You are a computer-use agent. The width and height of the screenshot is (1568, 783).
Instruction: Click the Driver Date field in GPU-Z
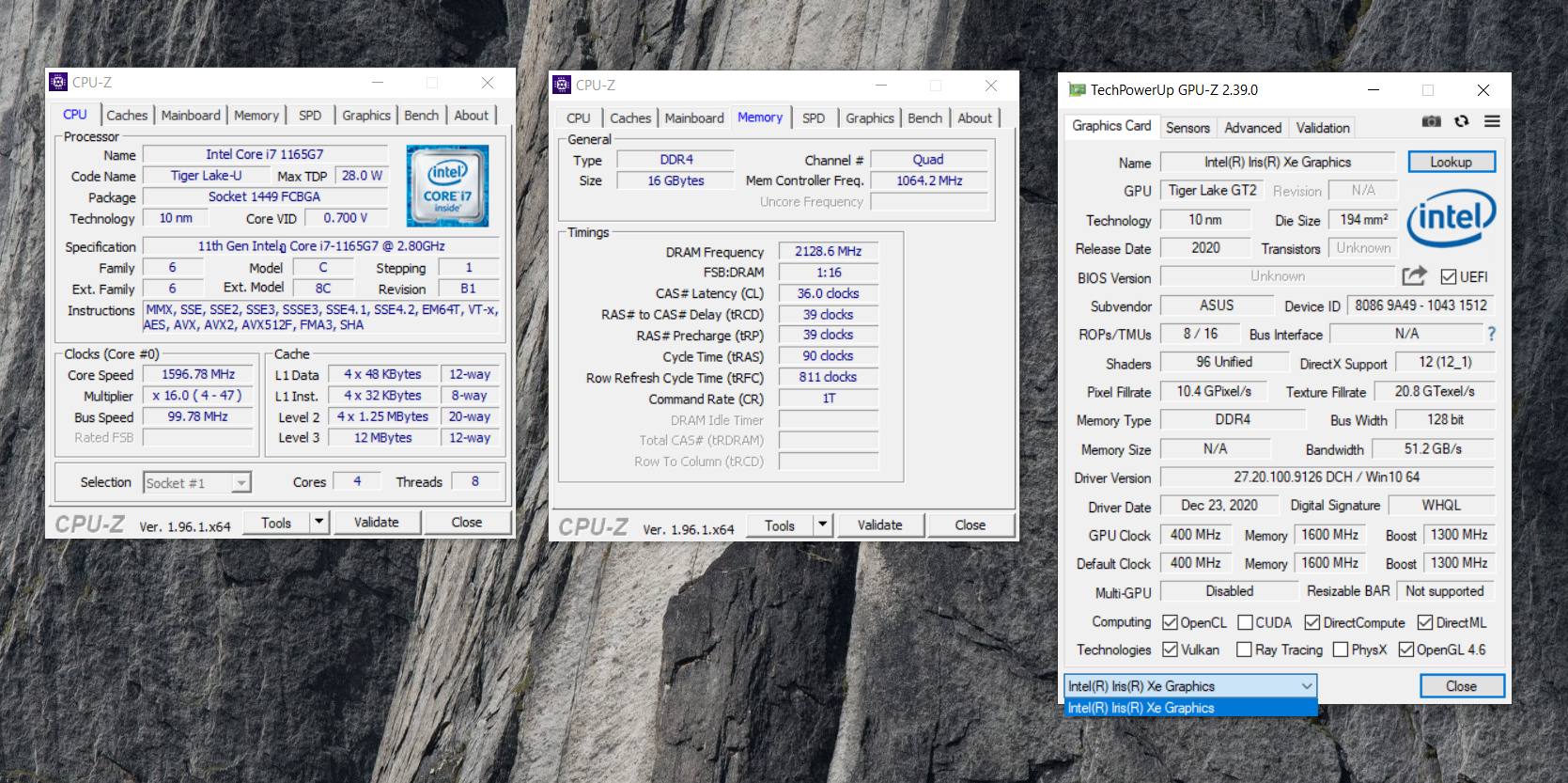pos(1219,506)
